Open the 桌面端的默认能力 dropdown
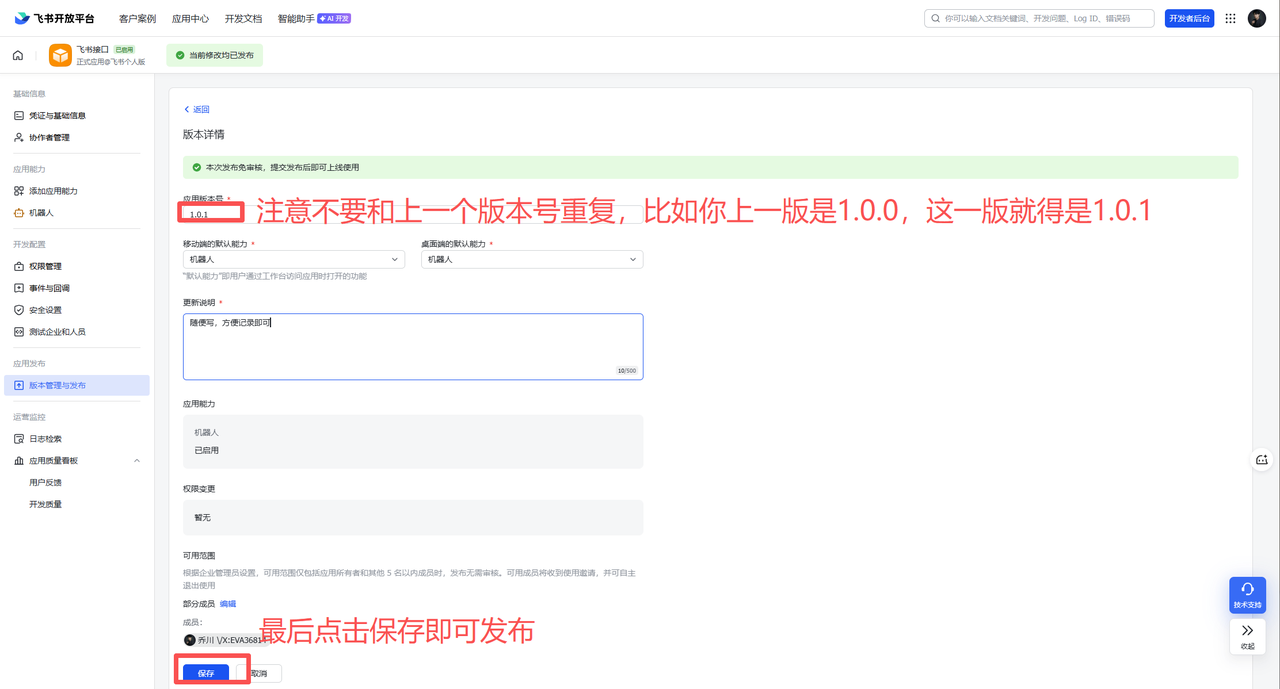The width and height of the screenshot is (1280, 689). coord(532,259)
